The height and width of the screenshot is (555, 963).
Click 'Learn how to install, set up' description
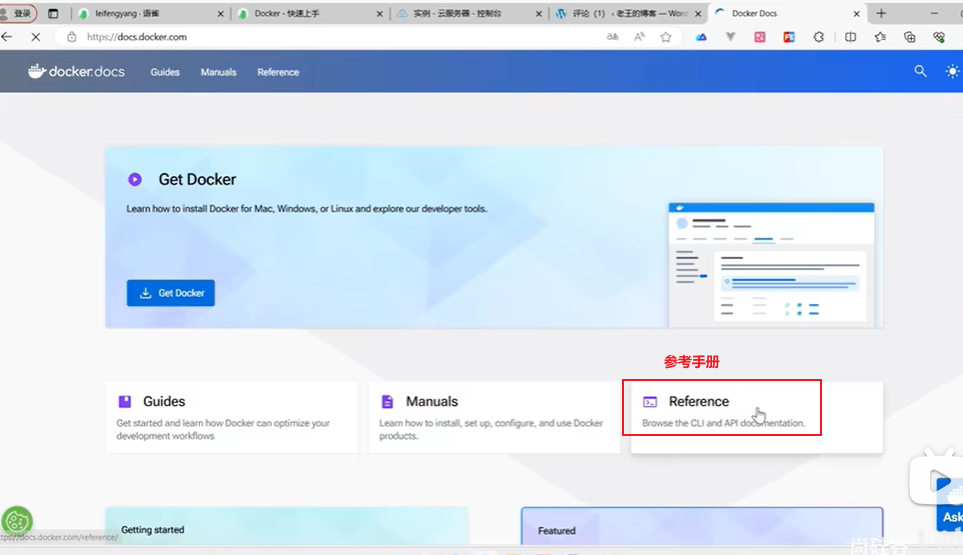(491, 429)
